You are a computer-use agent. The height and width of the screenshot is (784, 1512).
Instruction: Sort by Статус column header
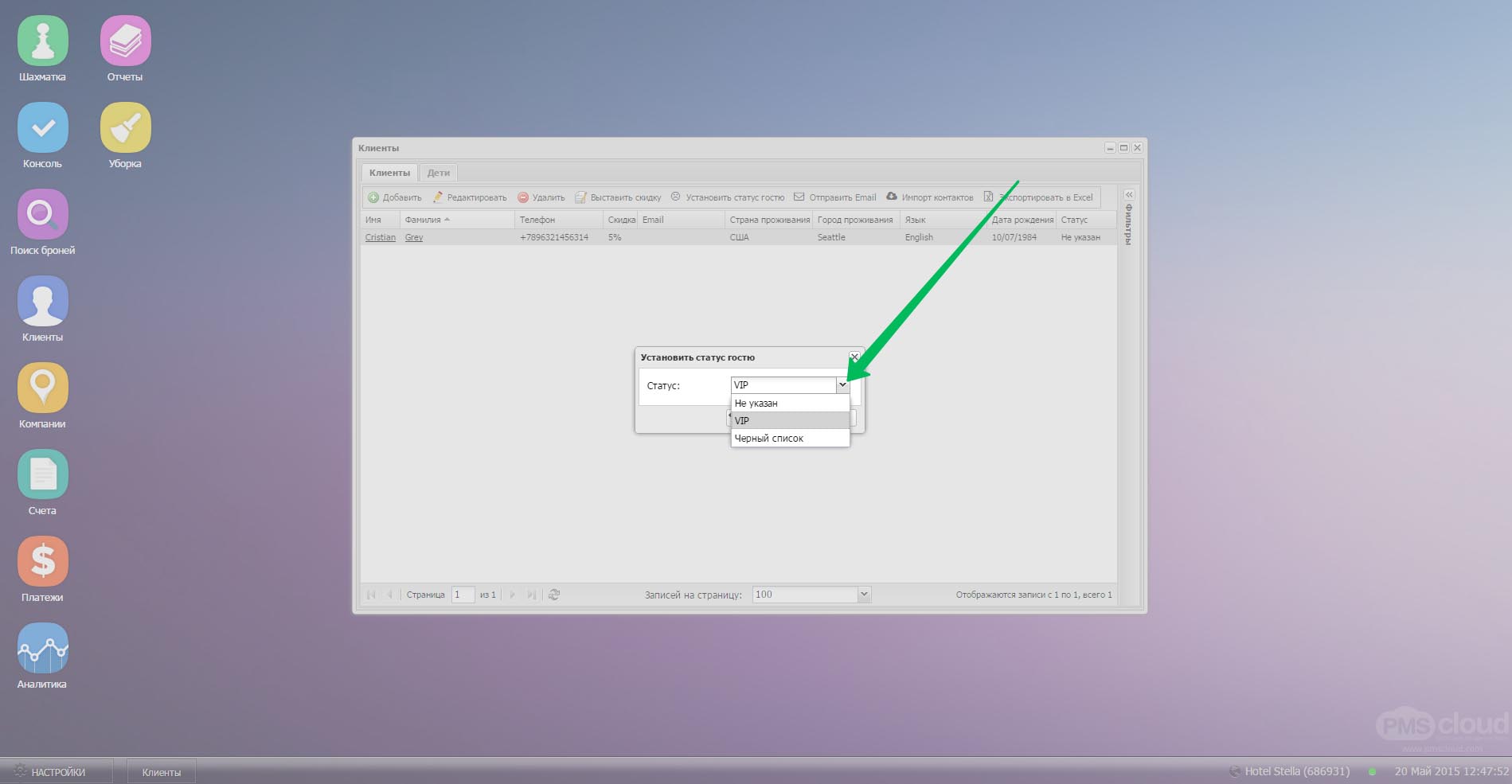click(x=1086, y=220)
